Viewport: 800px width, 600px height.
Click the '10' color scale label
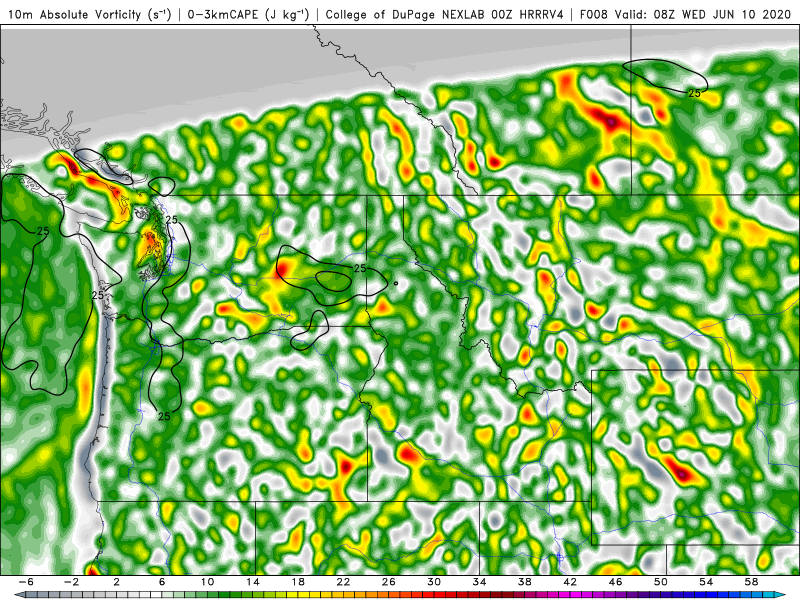(207, 582)
